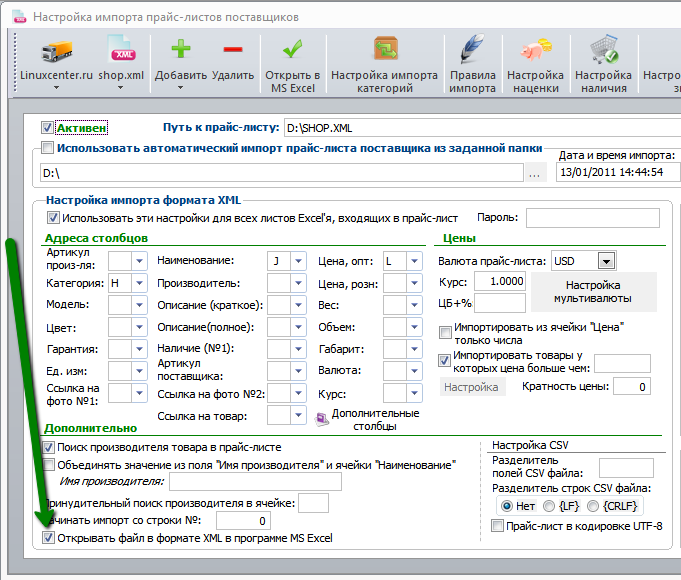Viewport: 681px width, 580px height.
Task: Click the import folder path field D:\
Action: [x=282, y=173]
